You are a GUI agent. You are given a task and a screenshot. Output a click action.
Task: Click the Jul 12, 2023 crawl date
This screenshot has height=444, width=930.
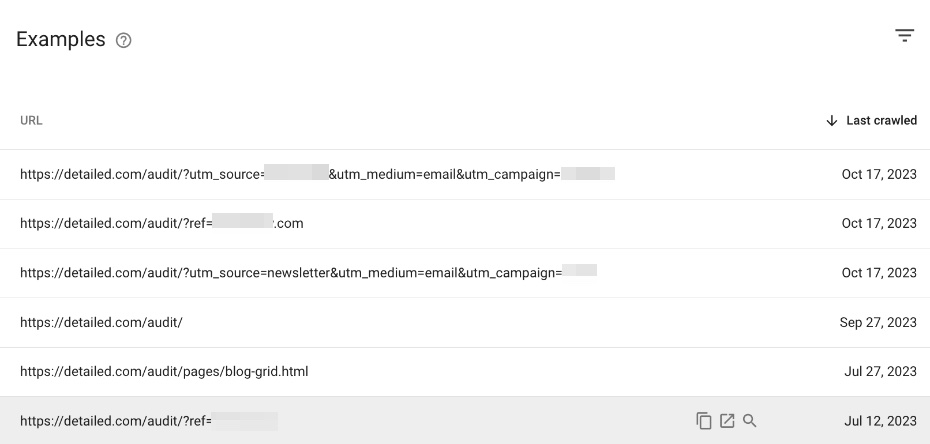pyautogui.click(x=880, y=421)
